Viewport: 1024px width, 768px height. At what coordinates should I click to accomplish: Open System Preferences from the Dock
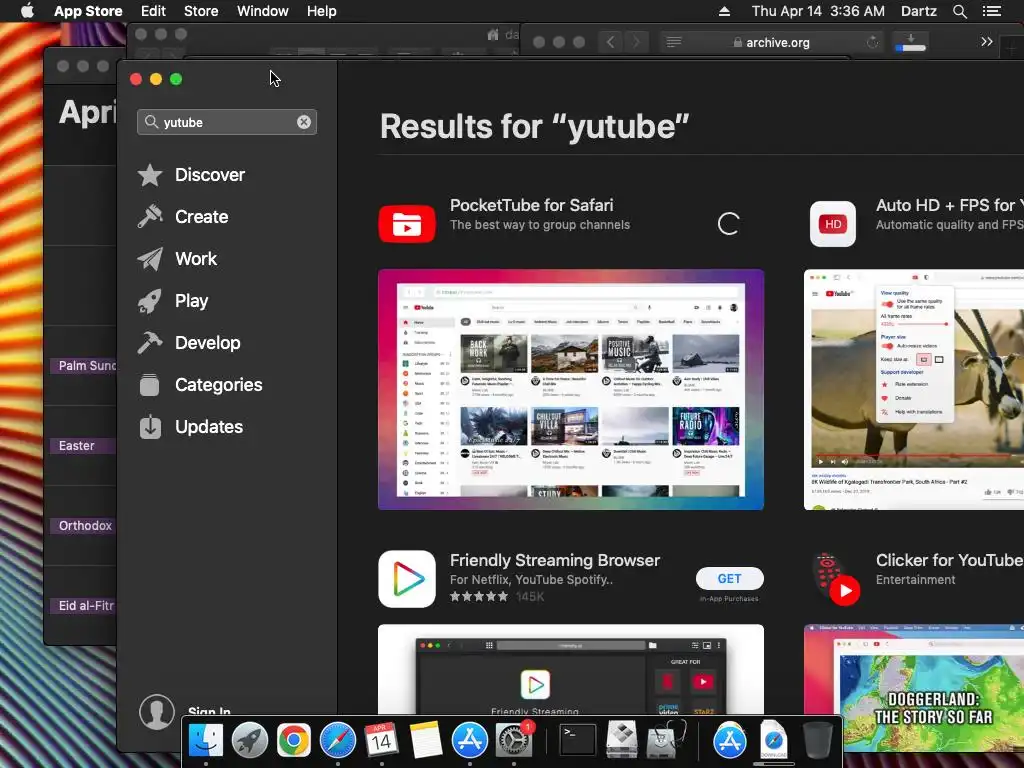(514, 741)
